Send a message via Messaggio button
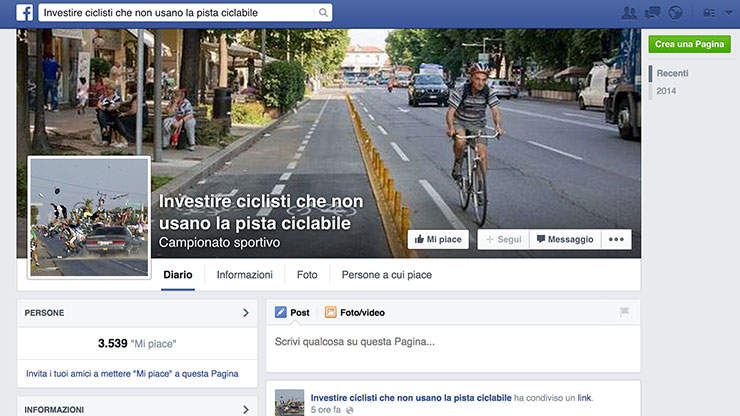This screenshot has width=740, height=416. pyautogui.click(x=565, y=239)
